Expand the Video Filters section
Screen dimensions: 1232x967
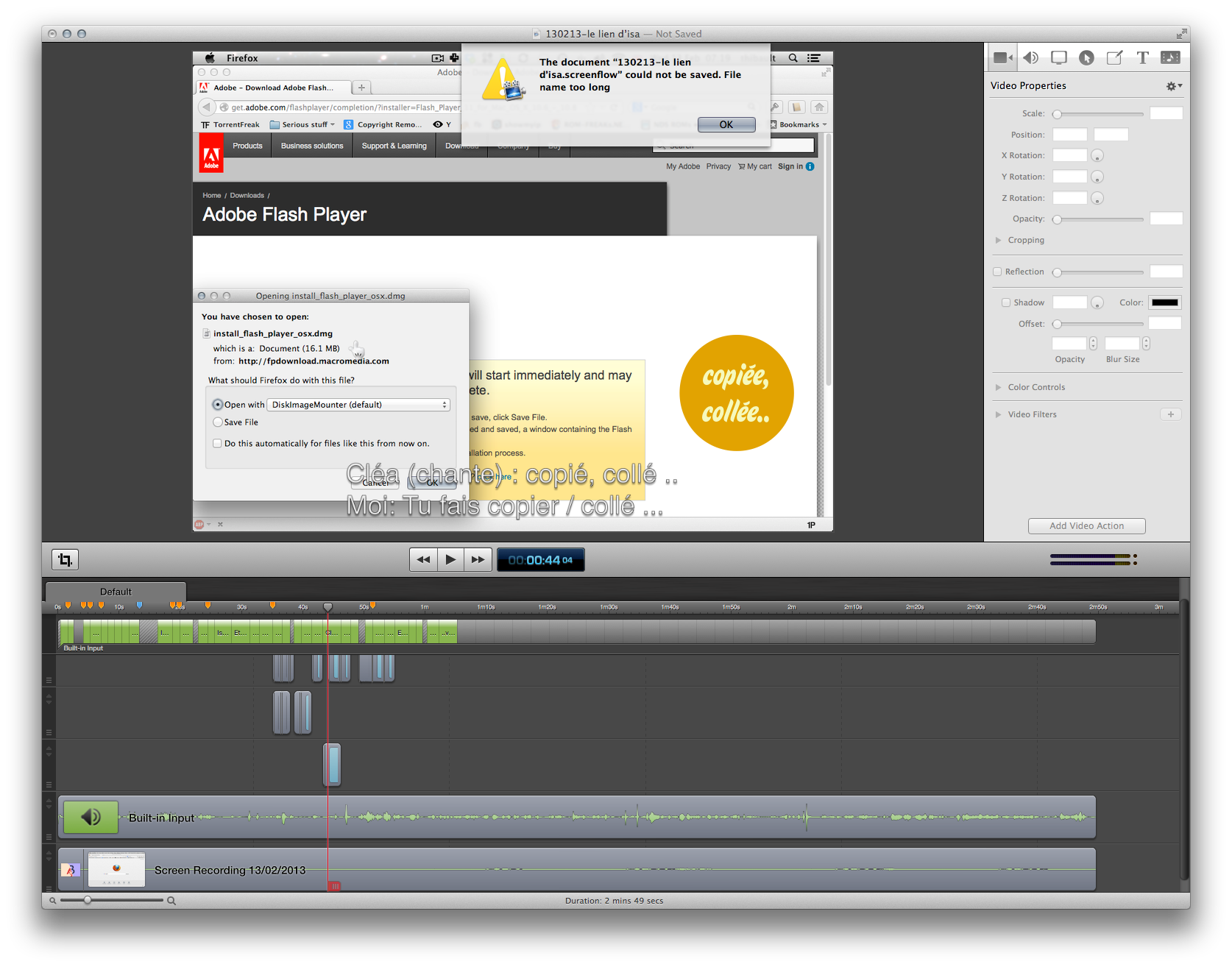tap(998, 414)
